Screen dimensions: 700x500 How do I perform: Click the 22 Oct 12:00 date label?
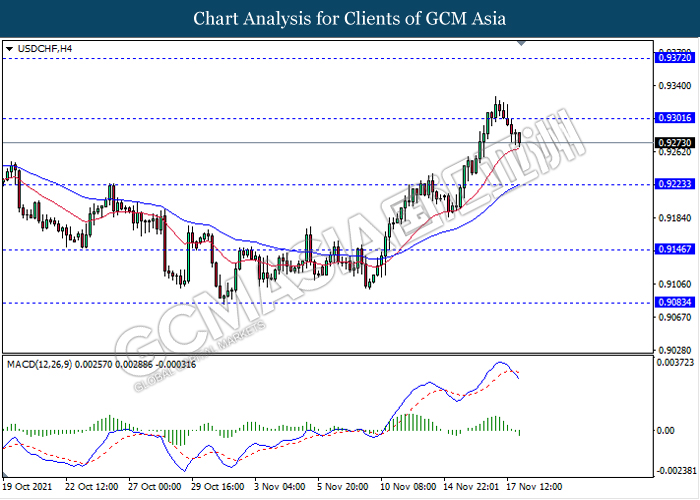point(92,487)
